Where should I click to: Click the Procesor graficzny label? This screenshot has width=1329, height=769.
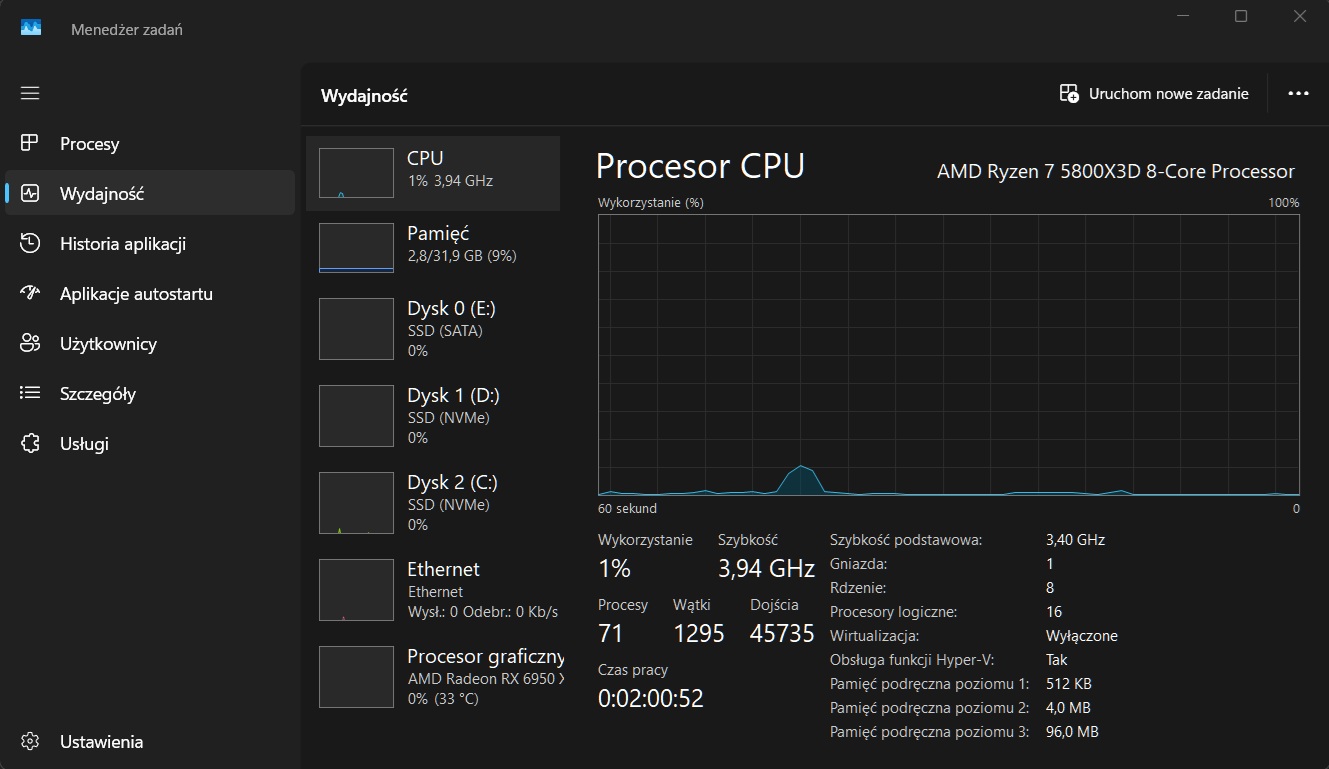[x=485, y=657]
